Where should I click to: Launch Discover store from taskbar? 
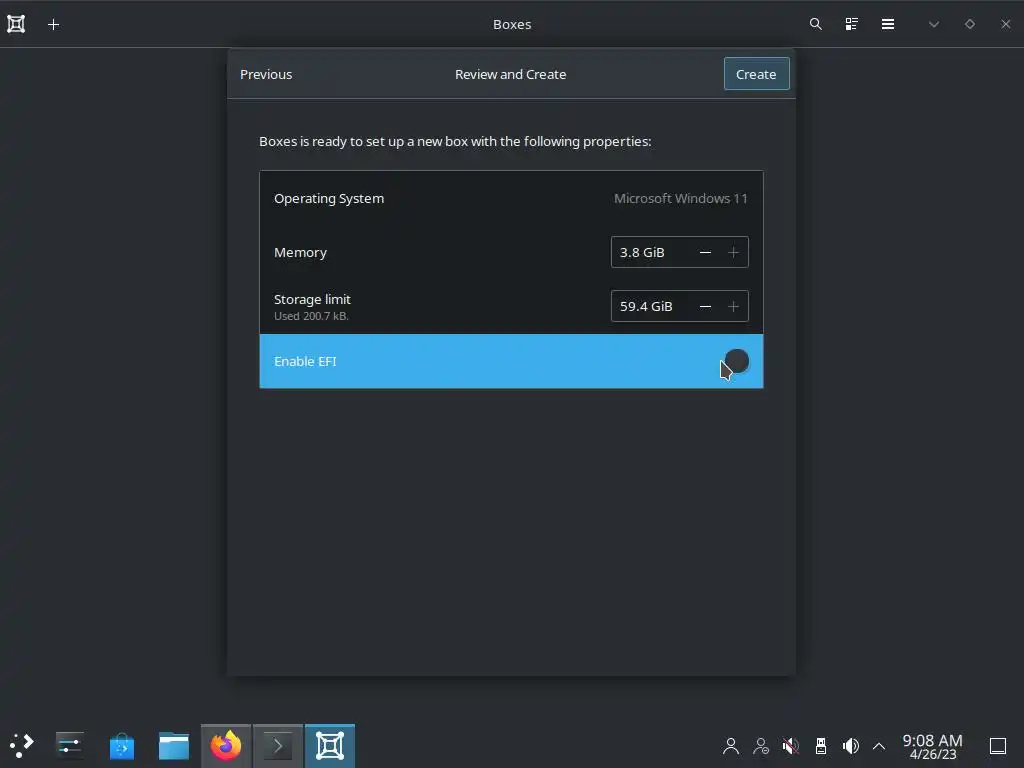pos(121,745)
